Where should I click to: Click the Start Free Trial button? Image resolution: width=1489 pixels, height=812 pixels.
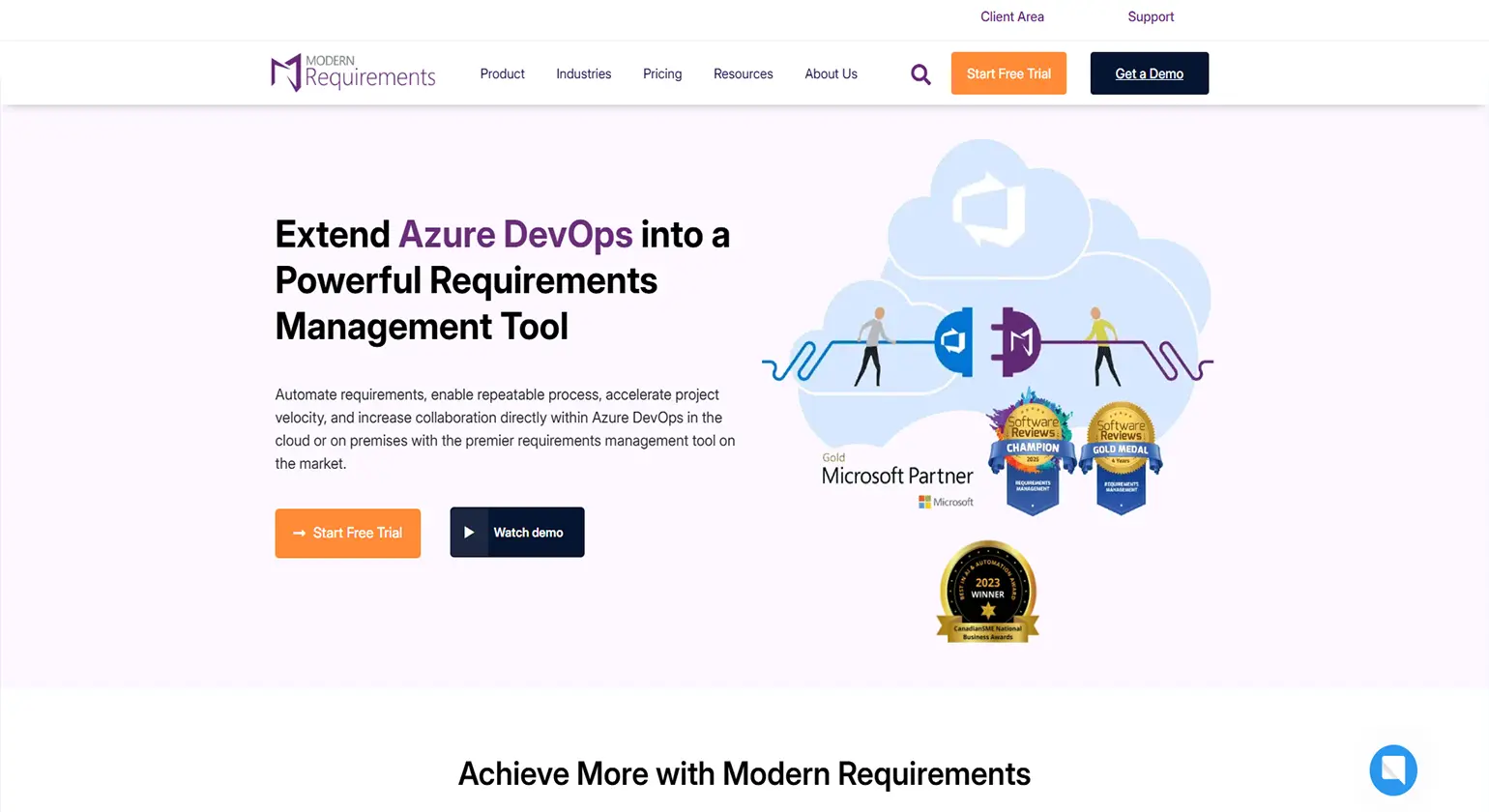click(1008, 72)
